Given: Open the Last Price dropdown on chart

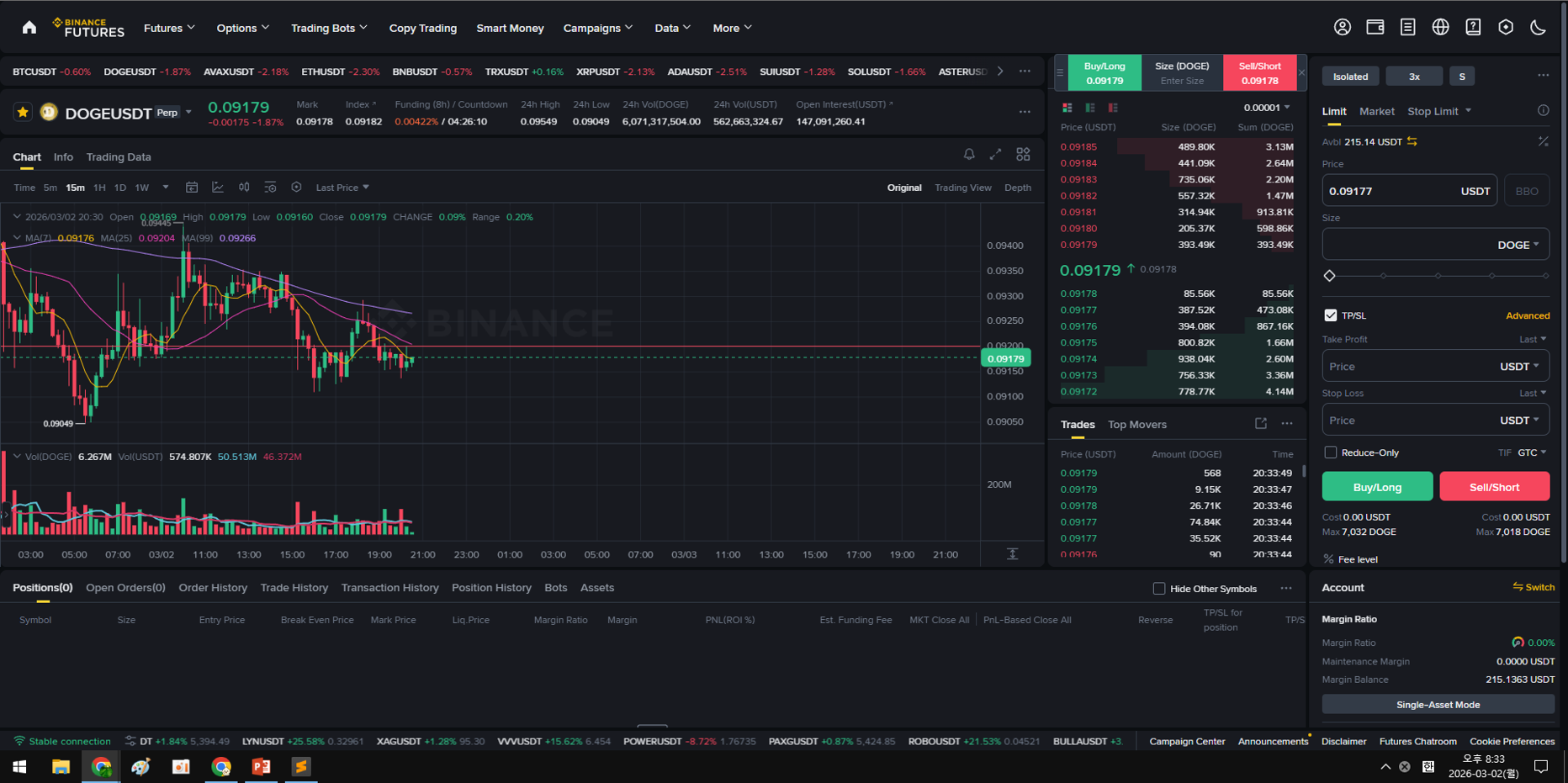Looking at the screenshot, I should pos(342,188).
